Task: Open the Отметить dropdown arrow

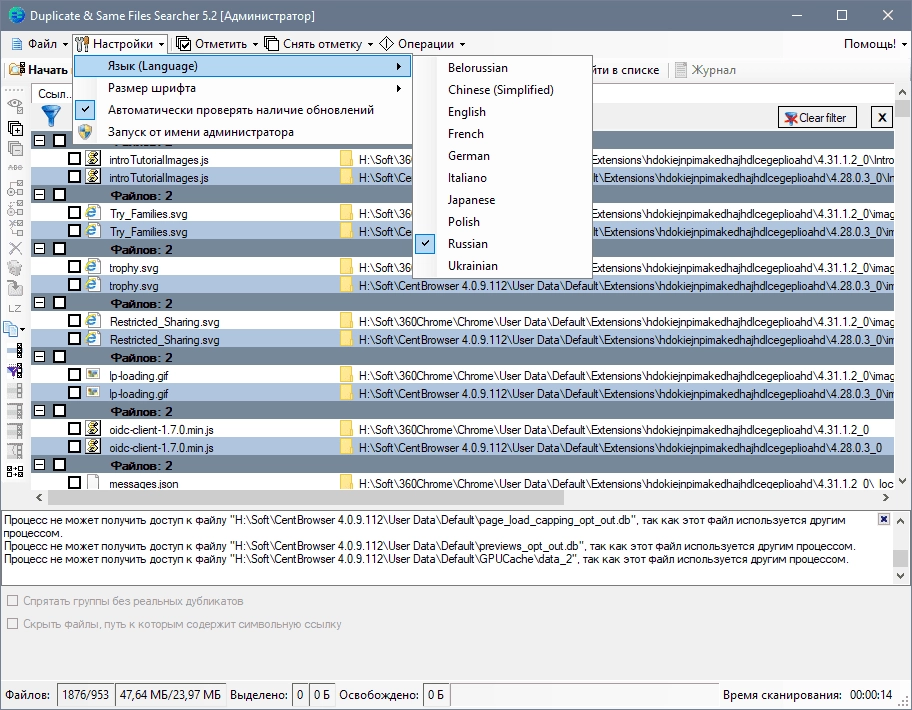Action: coord(255,44)
